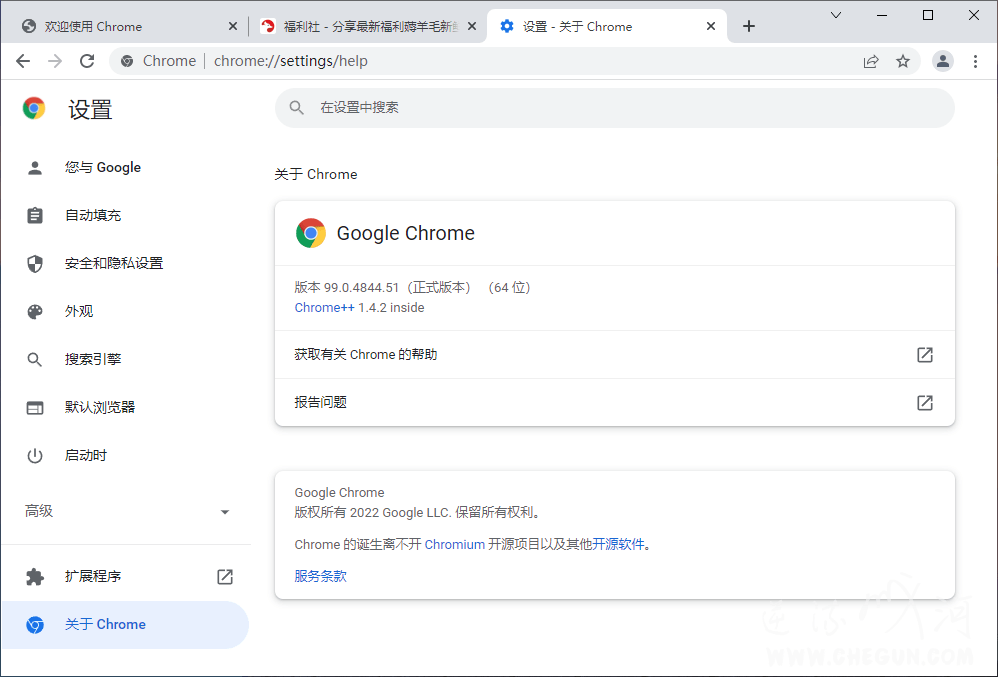Bookmark this page with the star icon
Image resolution: width=998 pixels, height=677 pixels.
(x=903, y=61)
